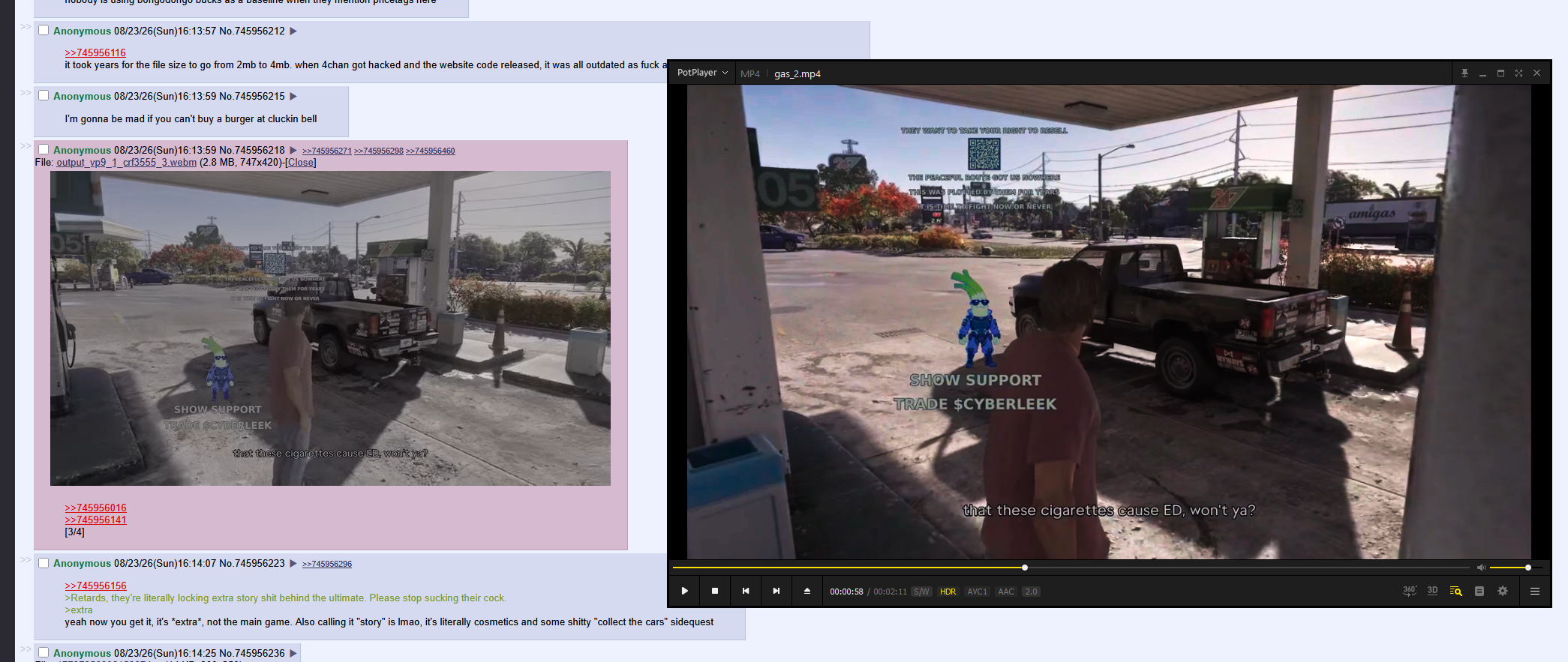1568x662 pixels.
Task: Stop playback in PotPlayer
Action: click(715, 591)
